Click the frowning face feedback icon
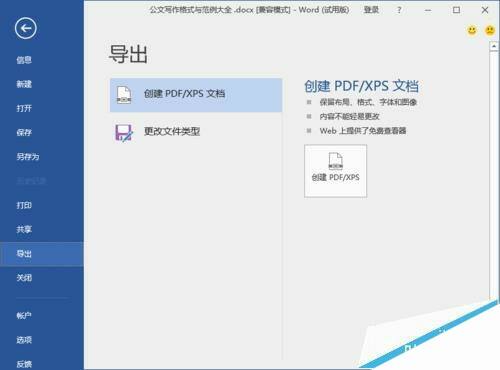 [x=490, y=30]
